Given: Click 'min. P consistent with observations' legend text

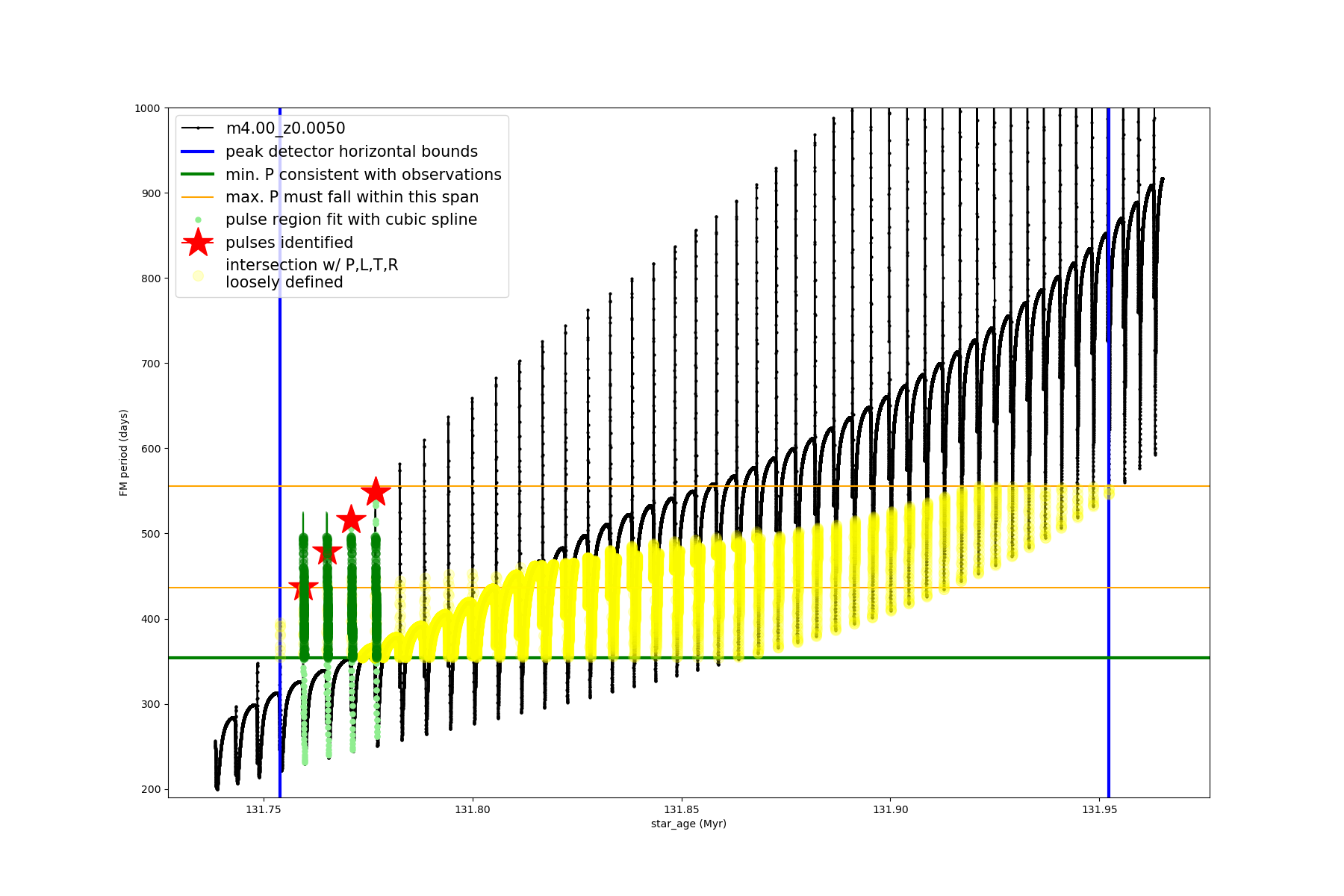Looking at the screenshot, I should pyautogui.click(x=364, y=175).
